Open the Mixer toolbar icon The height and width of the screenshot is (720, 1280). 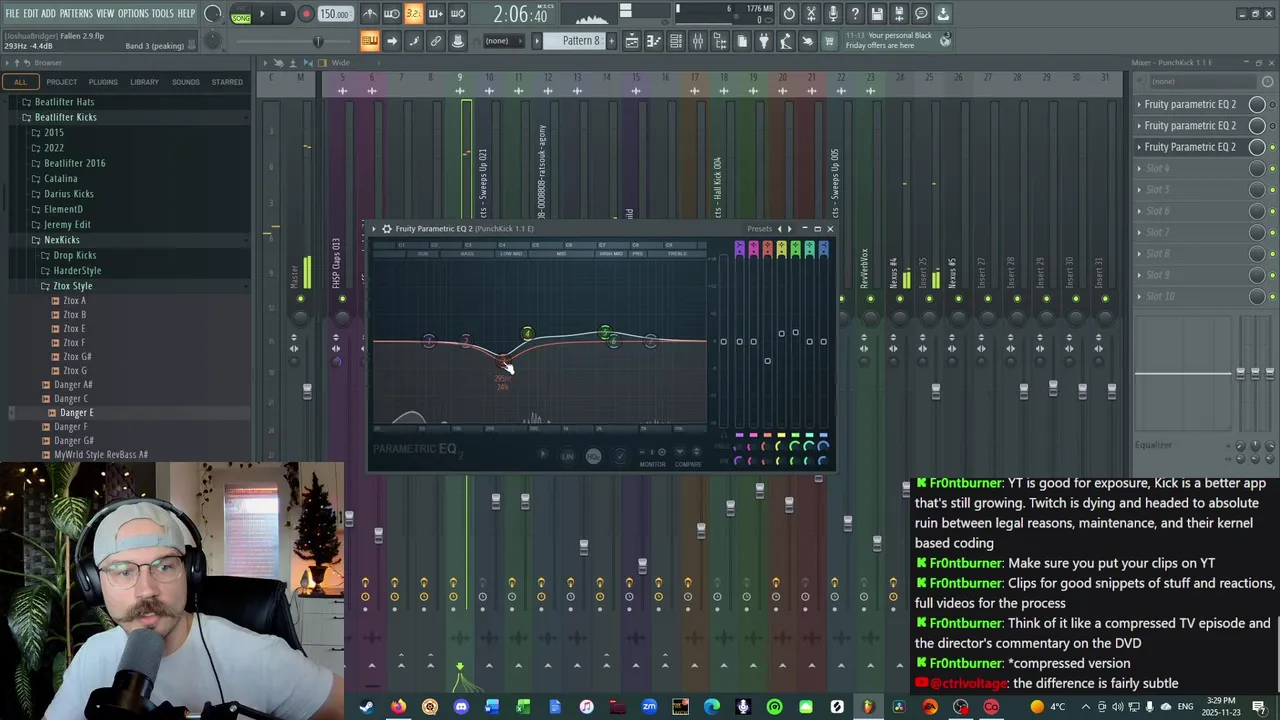(x=698, y=41)
